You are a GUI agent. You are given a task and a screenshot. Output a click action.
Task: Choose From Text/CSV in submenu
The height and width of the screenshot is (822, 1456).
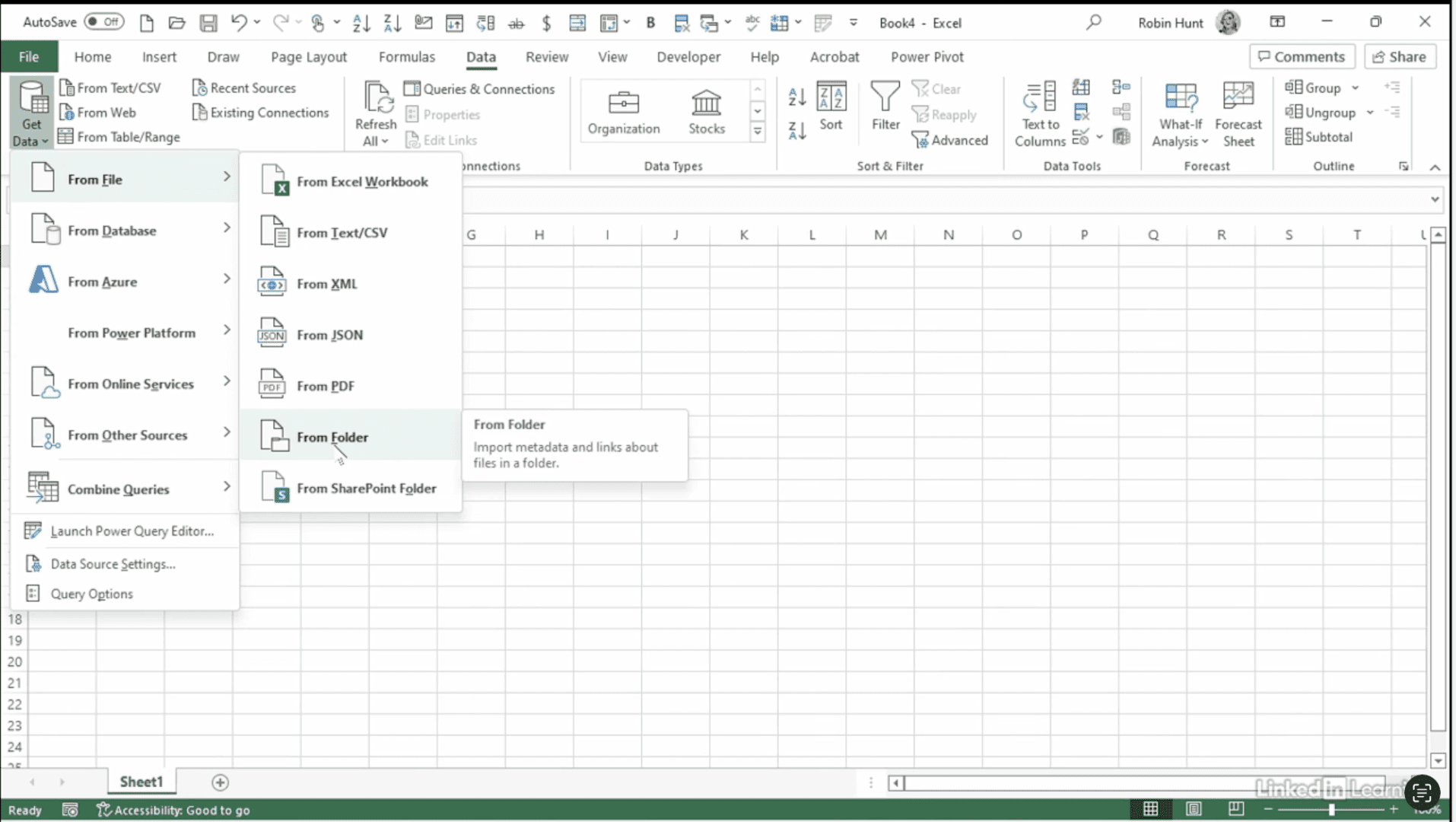pos(351,232)
